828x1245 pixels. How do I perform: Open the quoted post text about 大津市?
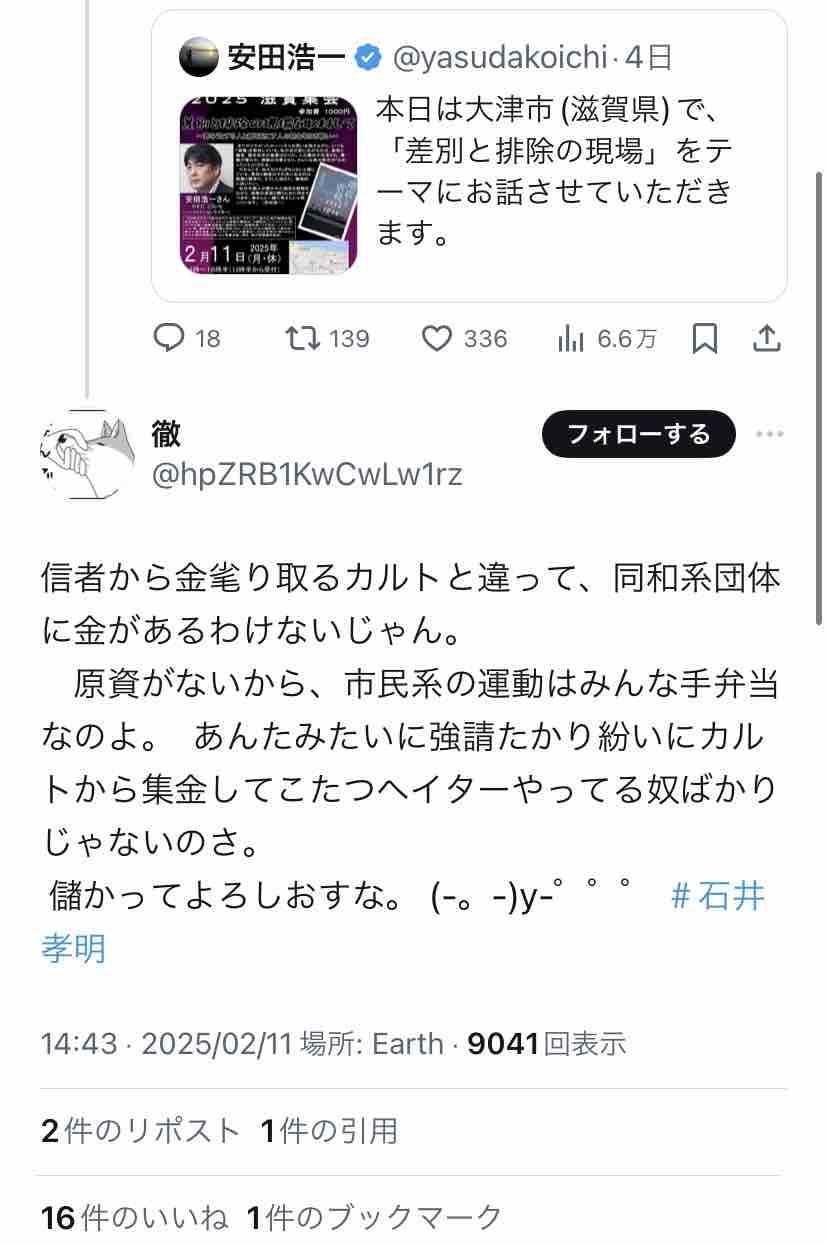[554, 170]
